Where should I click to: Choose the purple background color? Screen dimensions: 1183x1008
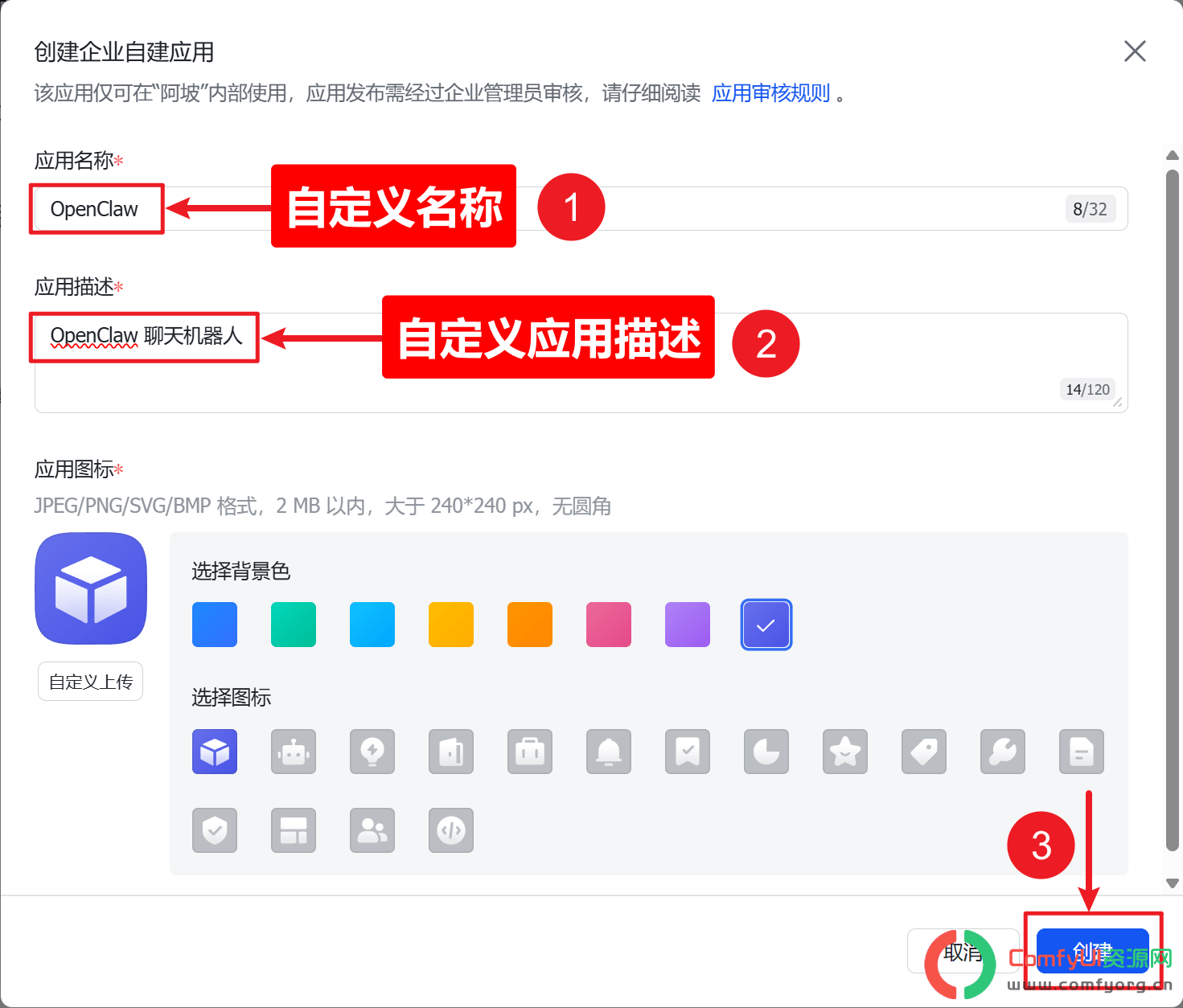688,625
